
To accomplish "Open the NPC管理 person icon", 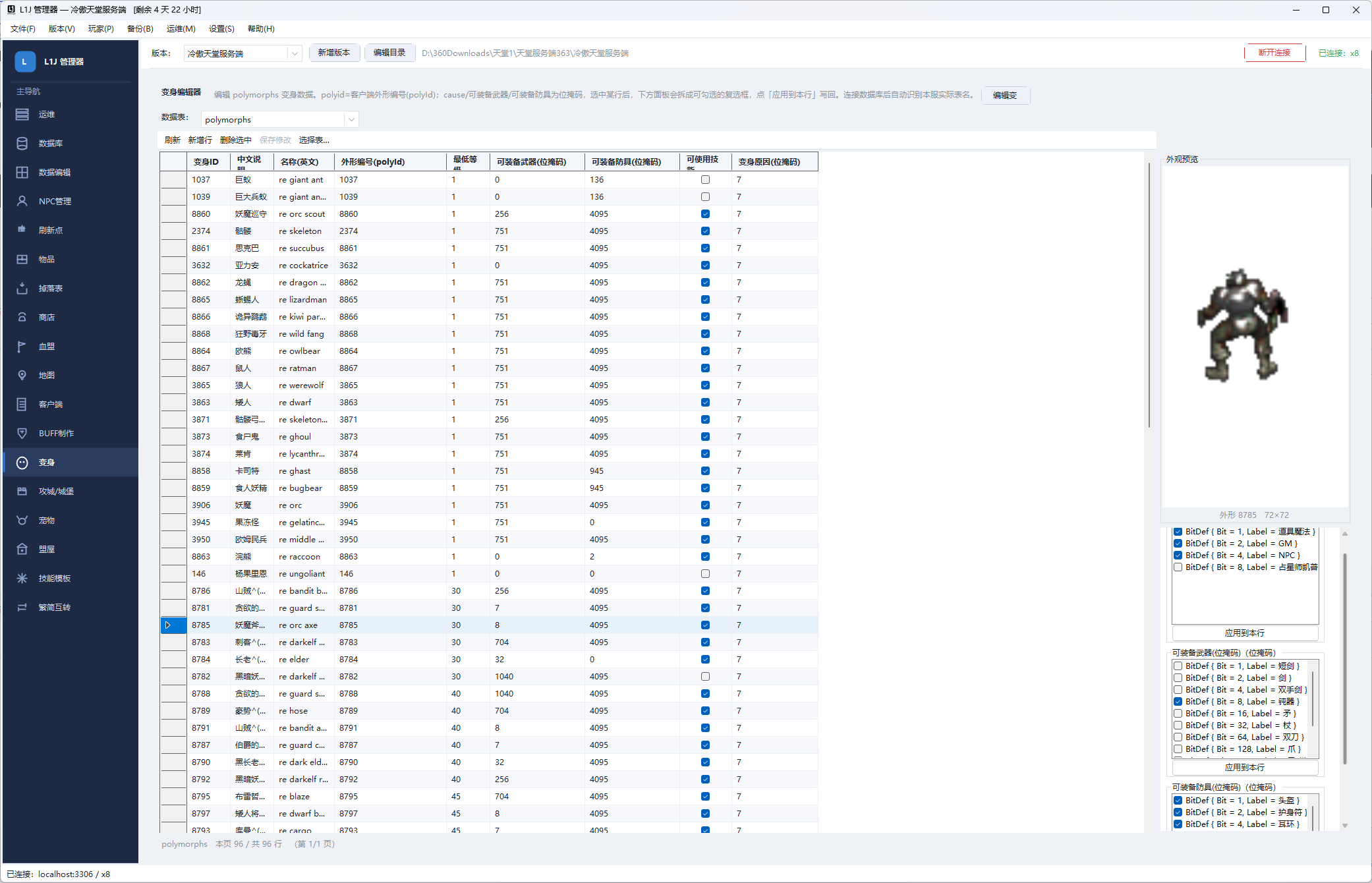I will pos(22,202).
